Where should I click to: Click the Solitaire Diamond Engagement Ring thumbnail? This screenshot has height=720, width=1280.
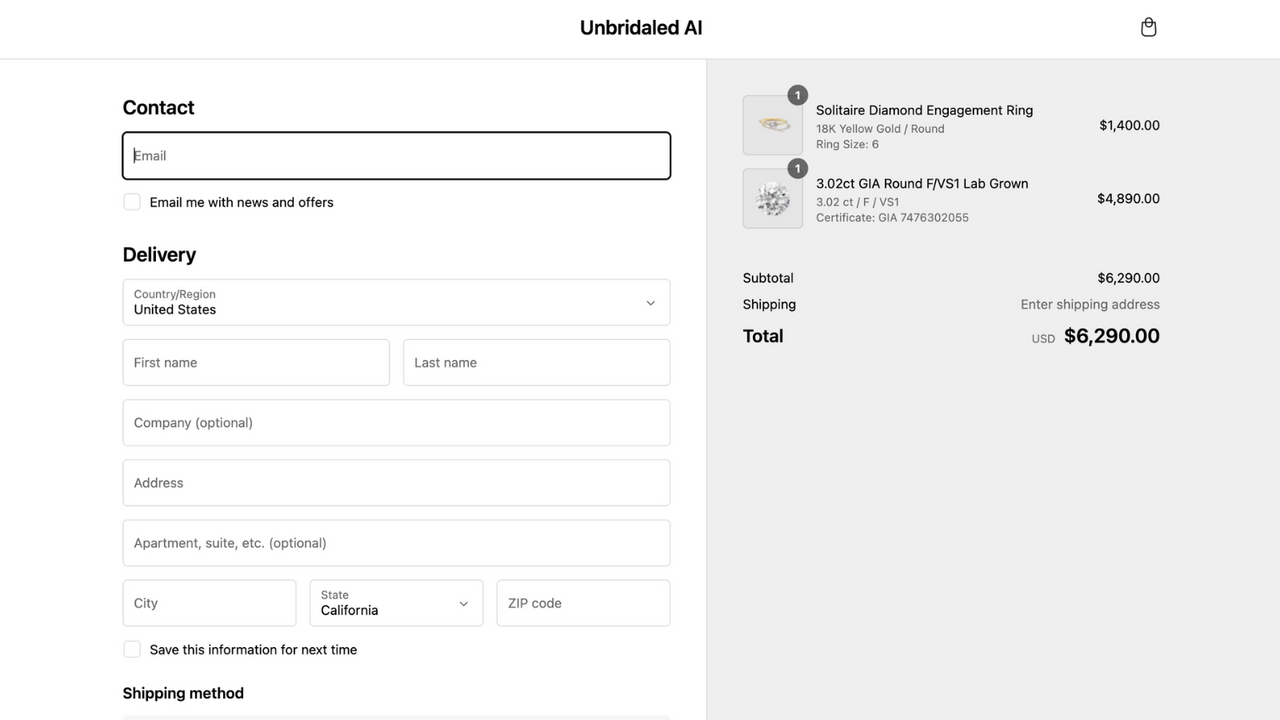point(773,125)
